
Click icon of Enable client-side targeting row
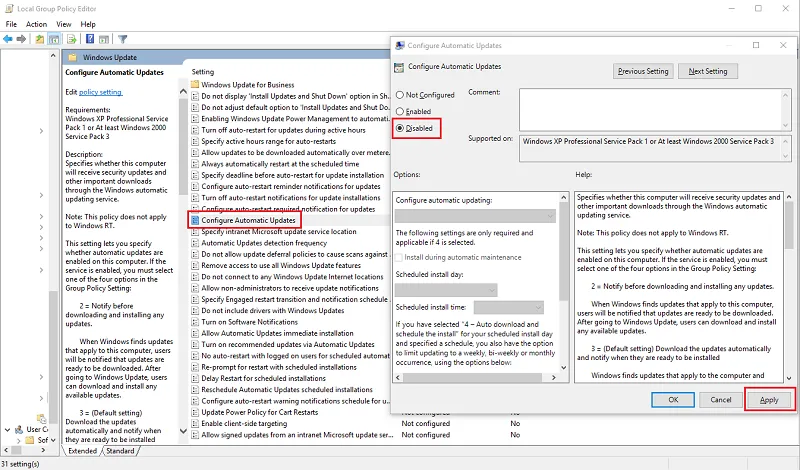point(195,424)
